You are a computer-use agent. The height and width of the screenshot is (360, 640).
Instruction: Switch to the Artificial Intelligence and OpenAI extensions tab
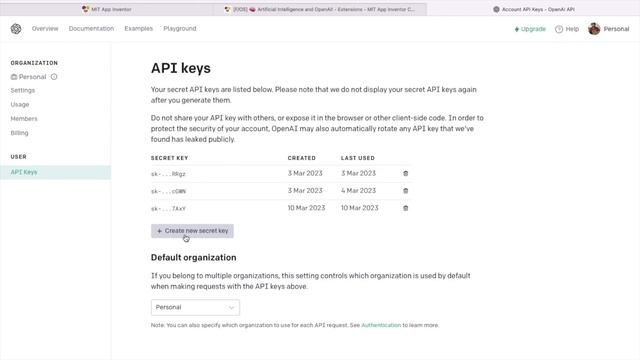pos(320,9)
